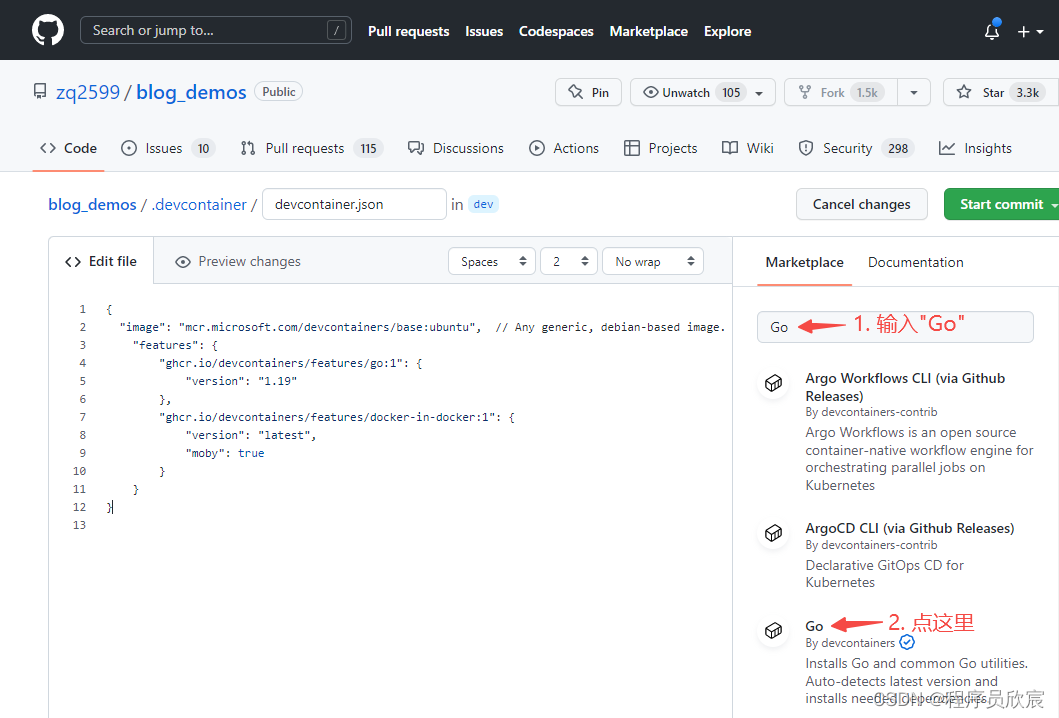Open the repository Pull requests tab
Viewport: 1059px width, 718px height.
click(x=311, y=148)
